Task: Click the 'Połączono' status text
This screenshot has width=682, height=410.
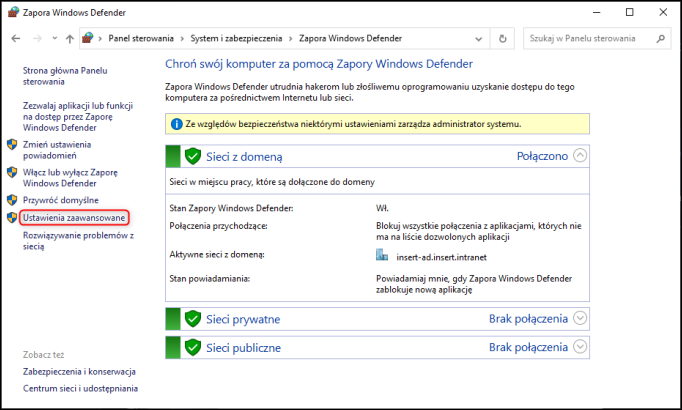Action: point(542,156)
